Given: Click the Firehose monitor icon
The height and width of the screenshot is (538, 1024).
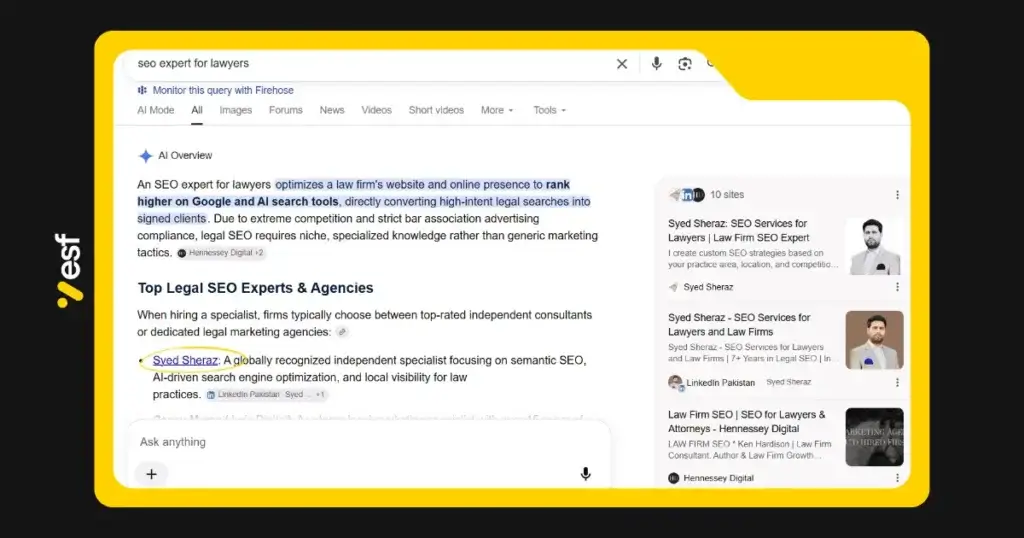Looking at the screenshot, I should click(x=142, y=90).
